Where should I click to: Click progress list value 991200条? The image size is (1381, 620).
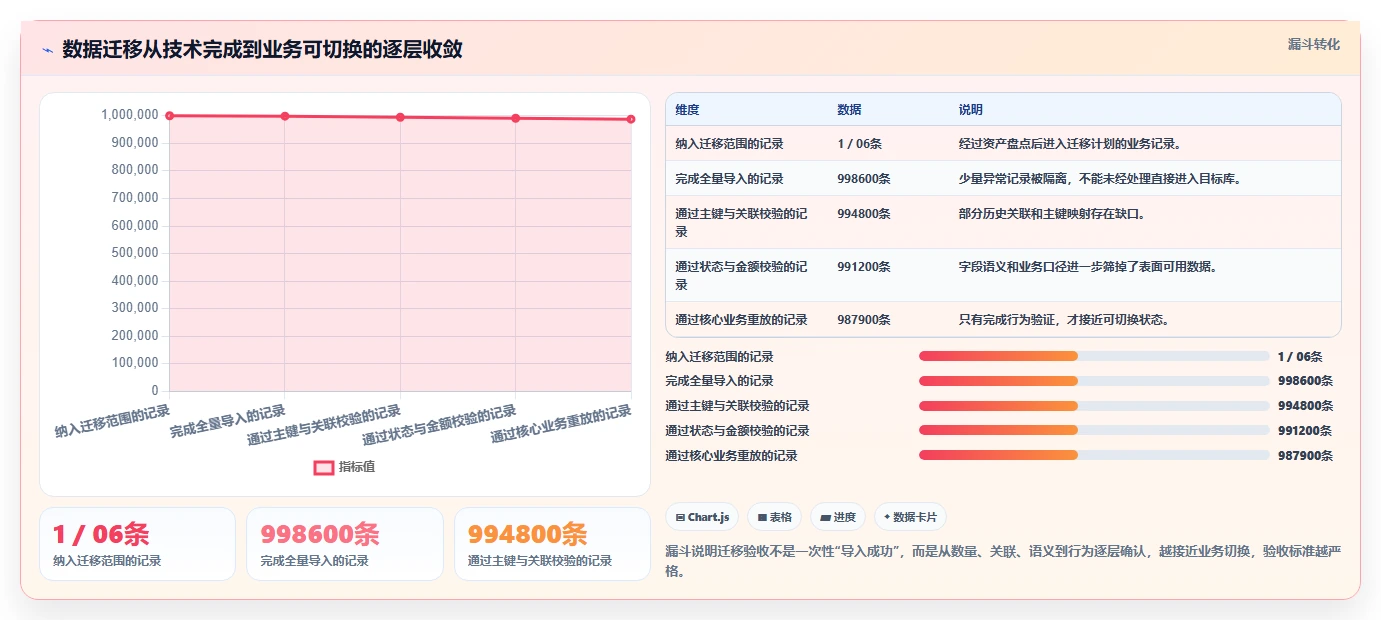pyautogui.click(x=1305, y=431)
